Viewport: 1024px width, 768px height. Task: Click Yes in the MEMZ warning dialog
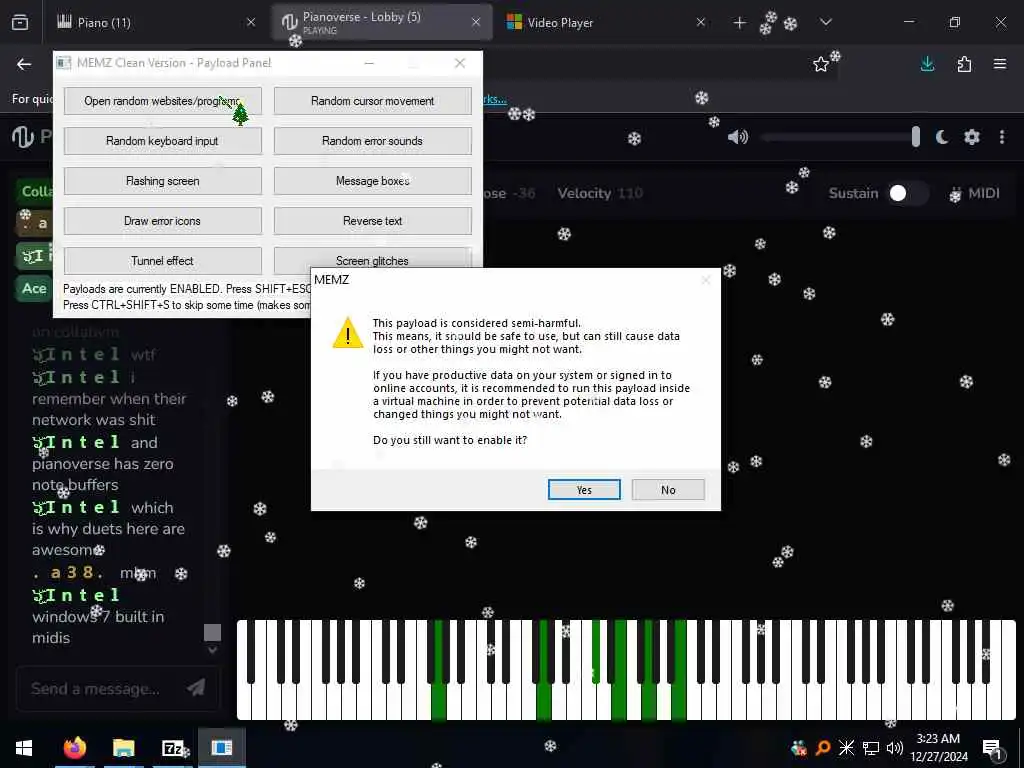(x=584, y=490)
